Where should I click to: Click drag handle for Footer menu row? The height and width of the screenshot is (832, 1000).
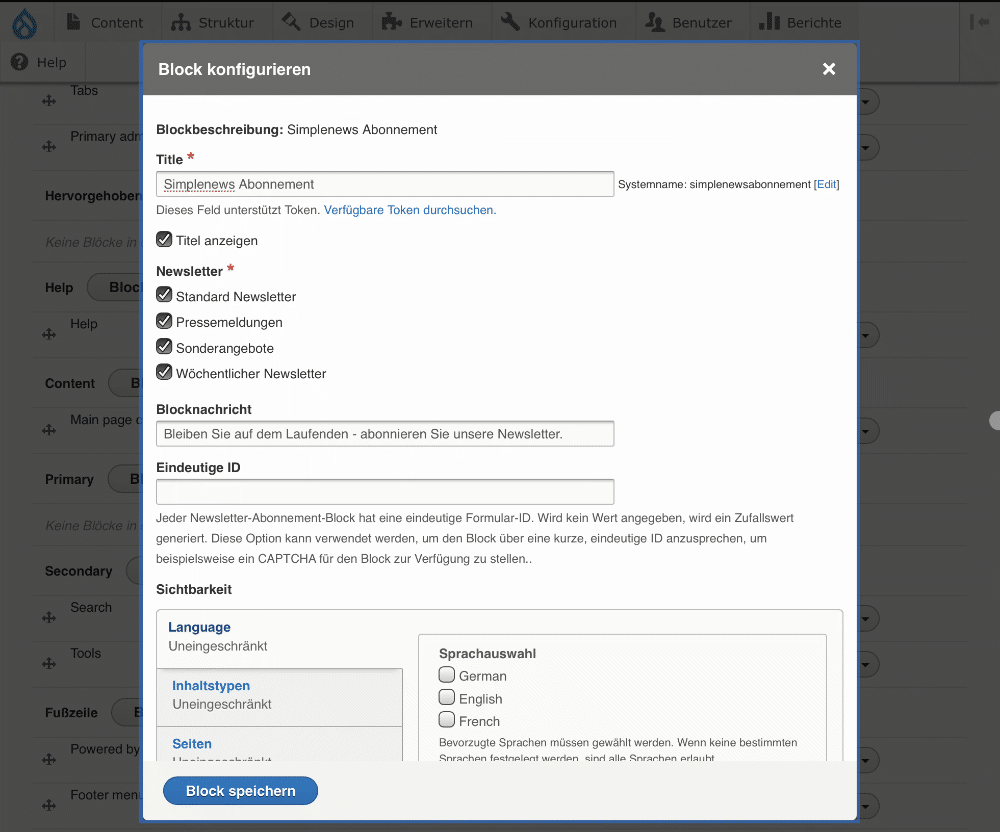(x=49, y=805)
